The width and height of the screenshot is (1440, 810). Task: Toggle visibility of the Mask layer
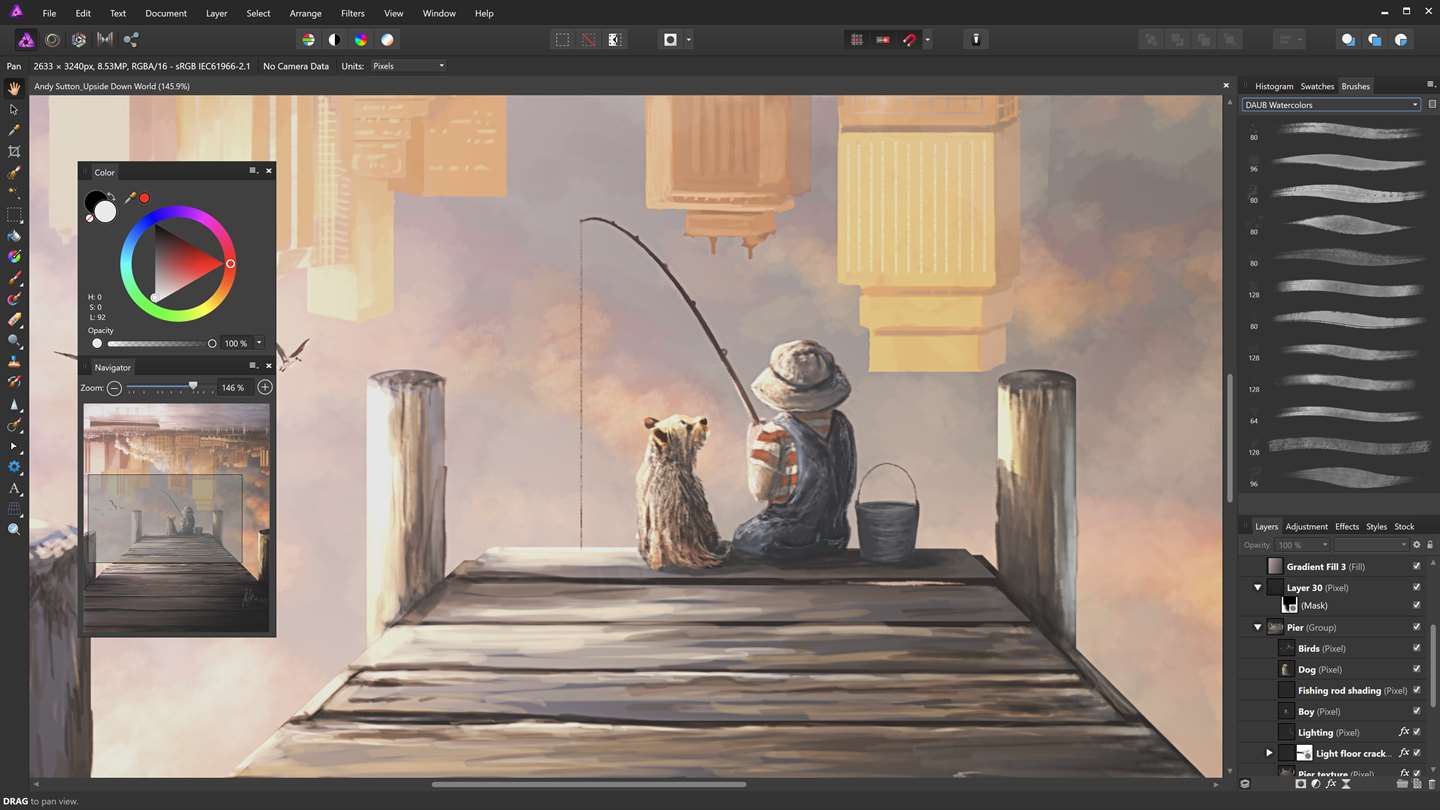(x=1417, y=605)
